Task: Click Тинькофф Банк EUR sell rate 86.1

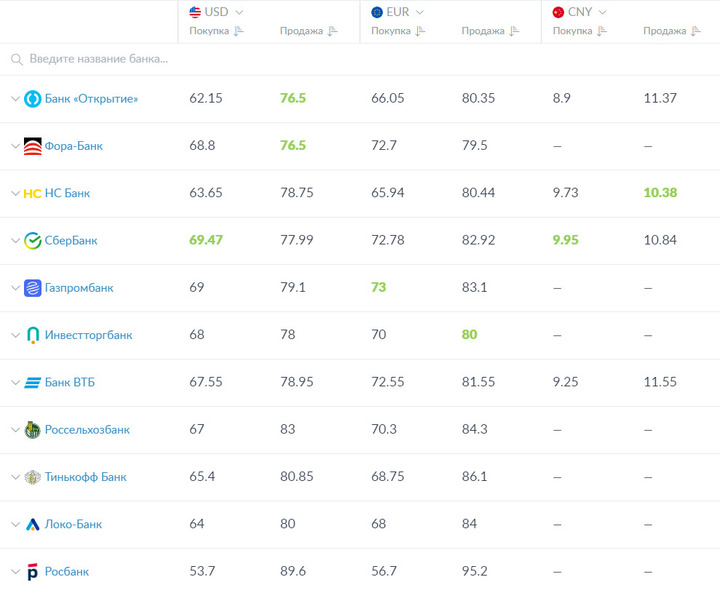Action: coord(474,477)
